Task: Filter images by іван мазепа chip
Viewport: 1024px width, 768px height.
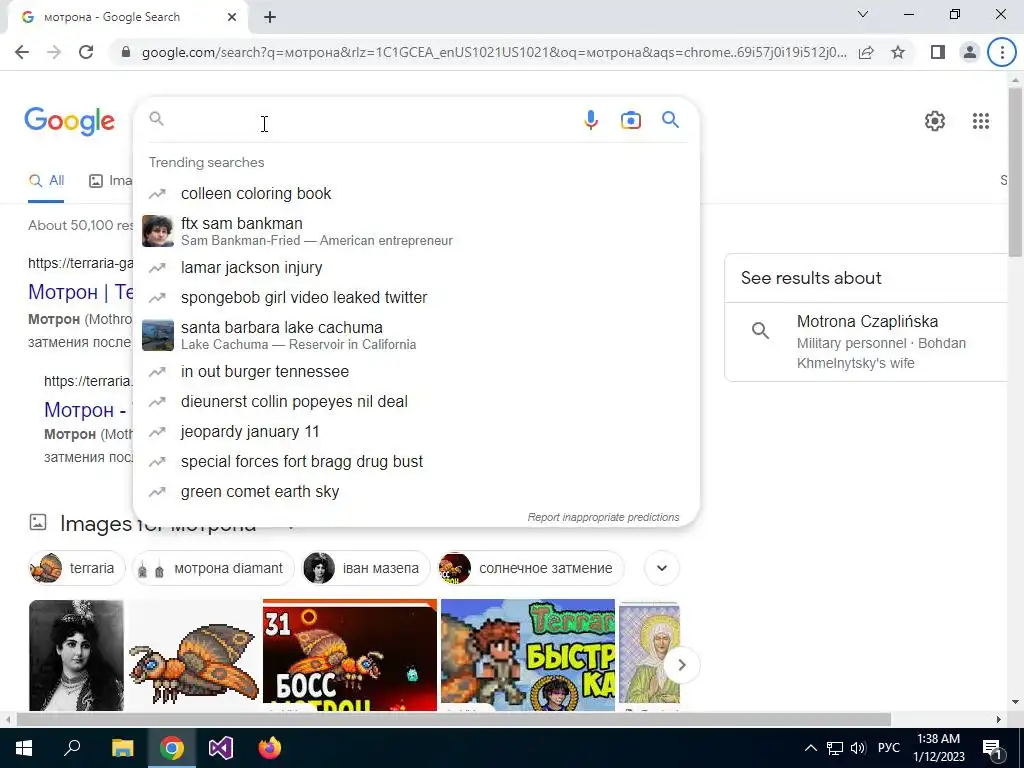Action: coord(366,568)
